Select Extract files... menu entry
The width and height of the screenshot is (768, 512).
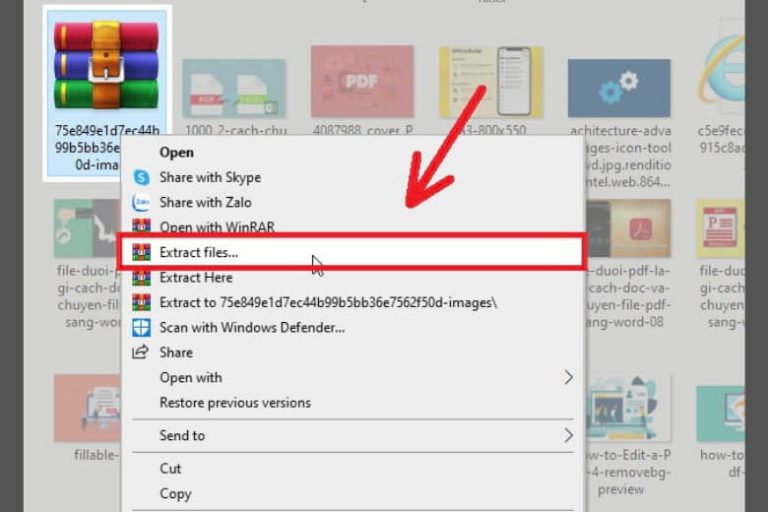(x=351, y=252)
